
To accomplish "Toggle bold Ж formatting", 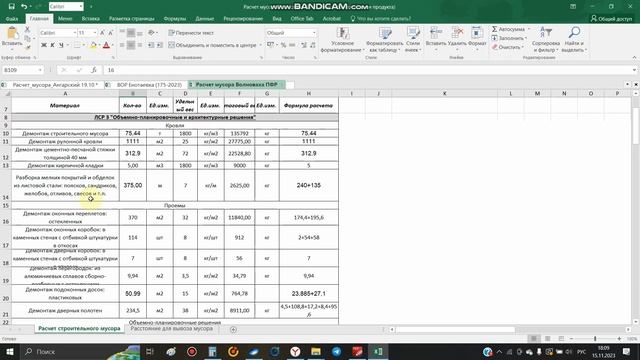I will coord(44,45).
